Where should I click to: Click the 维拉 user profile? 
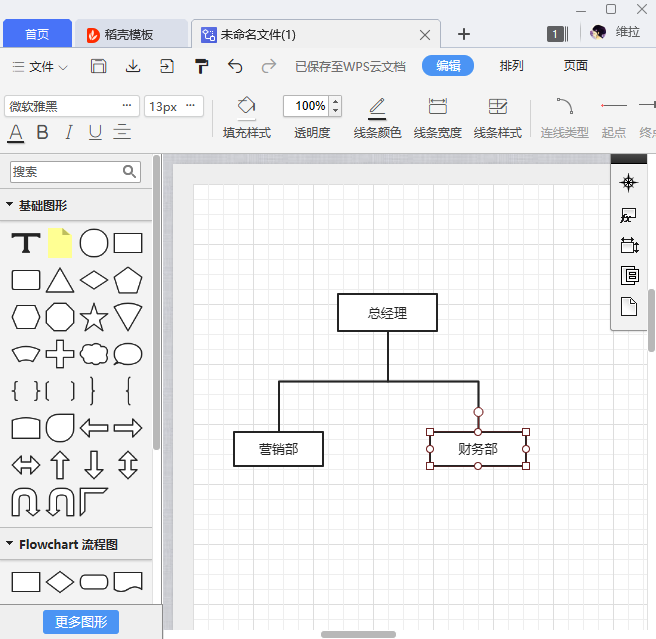[615, 32]
